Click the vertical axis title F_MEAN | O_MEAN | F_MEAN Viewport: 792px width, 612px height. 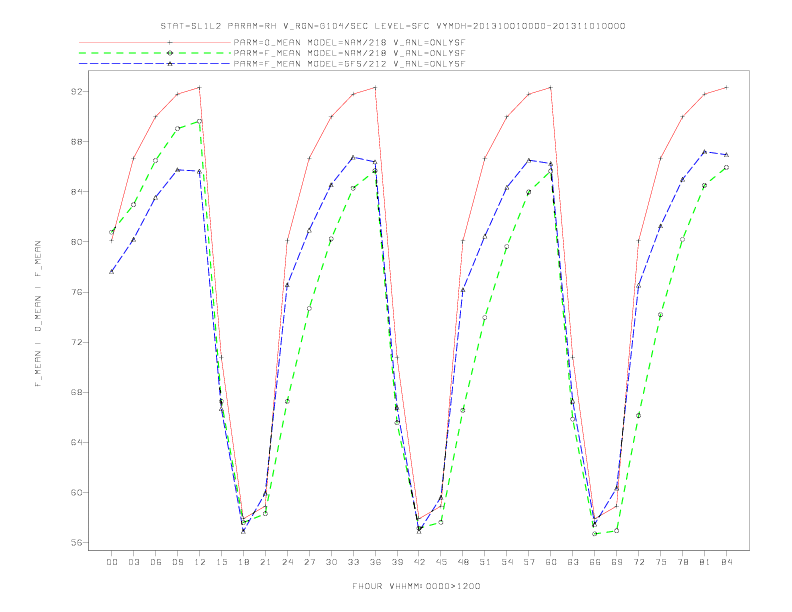[x=38, y=314]
